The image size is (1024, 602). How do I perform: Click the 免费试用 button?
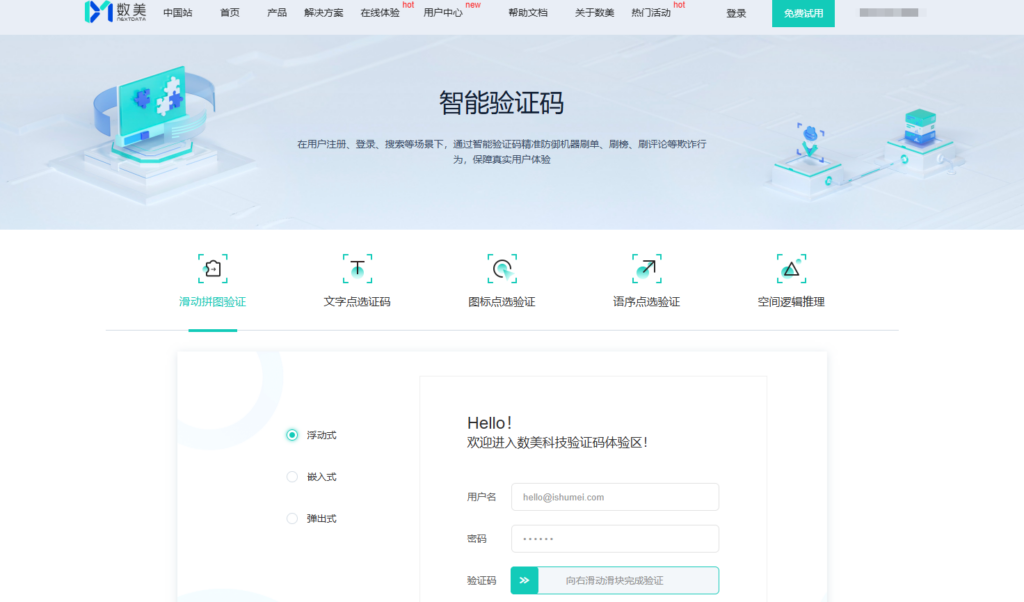point(803,13)
